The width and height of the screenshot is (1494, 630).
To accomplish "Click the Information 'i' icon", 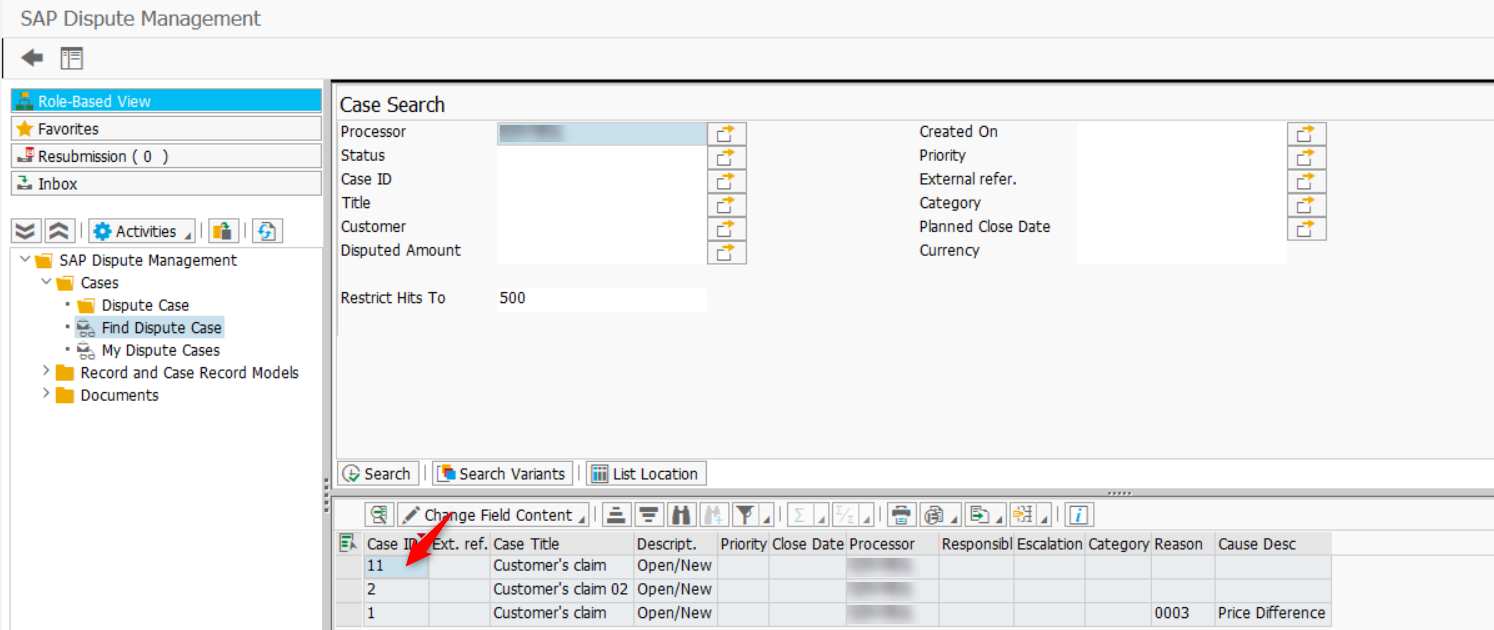I will [x=1079, y=515].
